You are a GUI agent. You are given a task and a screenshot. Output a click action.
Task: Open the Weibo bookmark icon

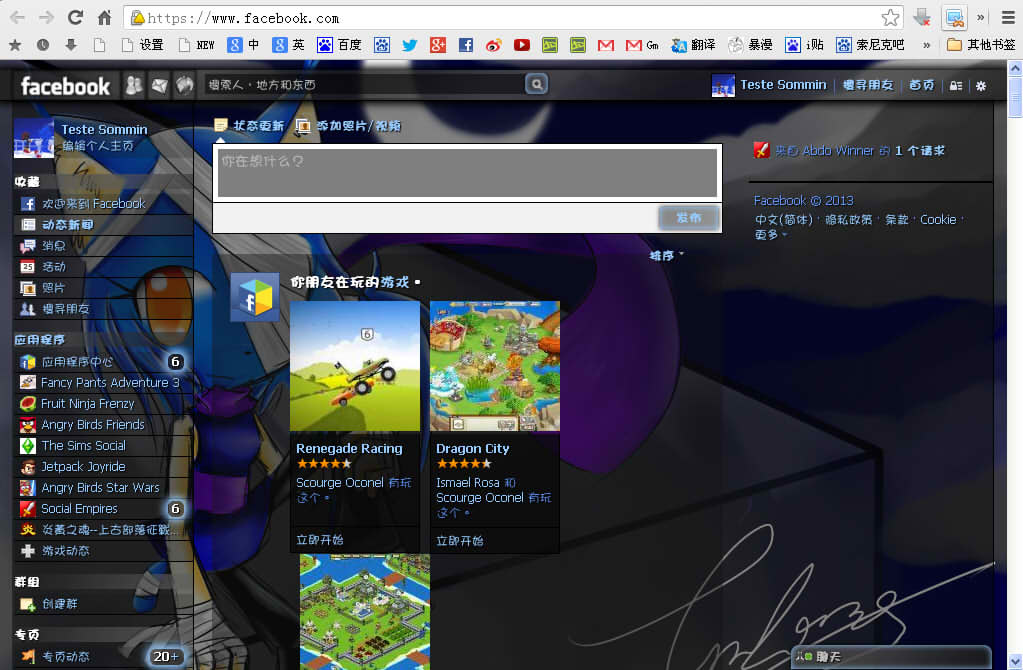[494, 45]
